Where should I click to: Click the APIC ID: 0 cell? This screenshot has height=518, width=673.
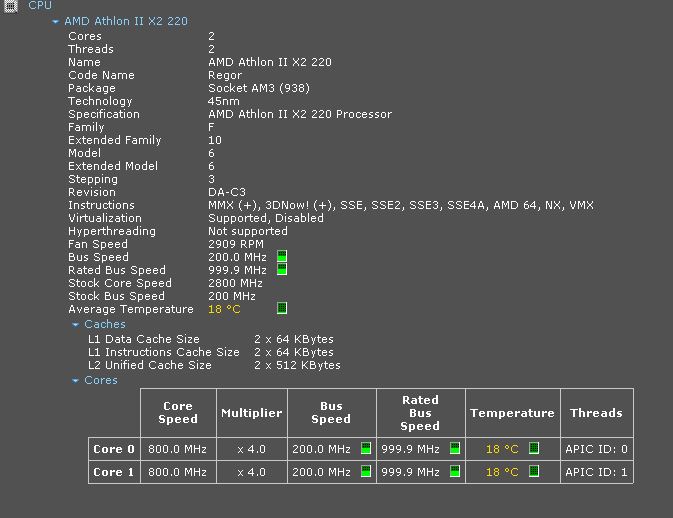[x=597, y=449]
